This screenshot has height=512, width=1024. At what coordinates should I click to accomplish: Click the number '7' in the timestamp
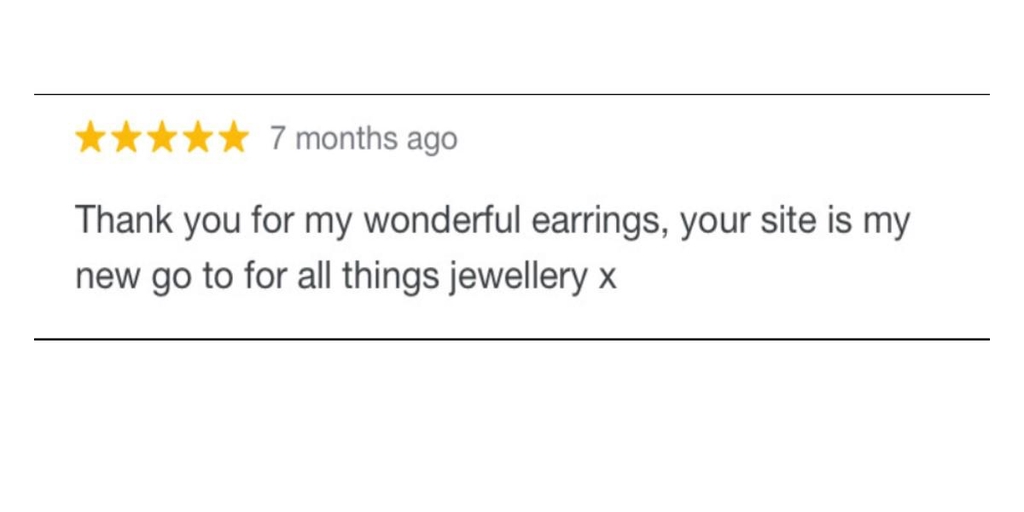[278, 138]
